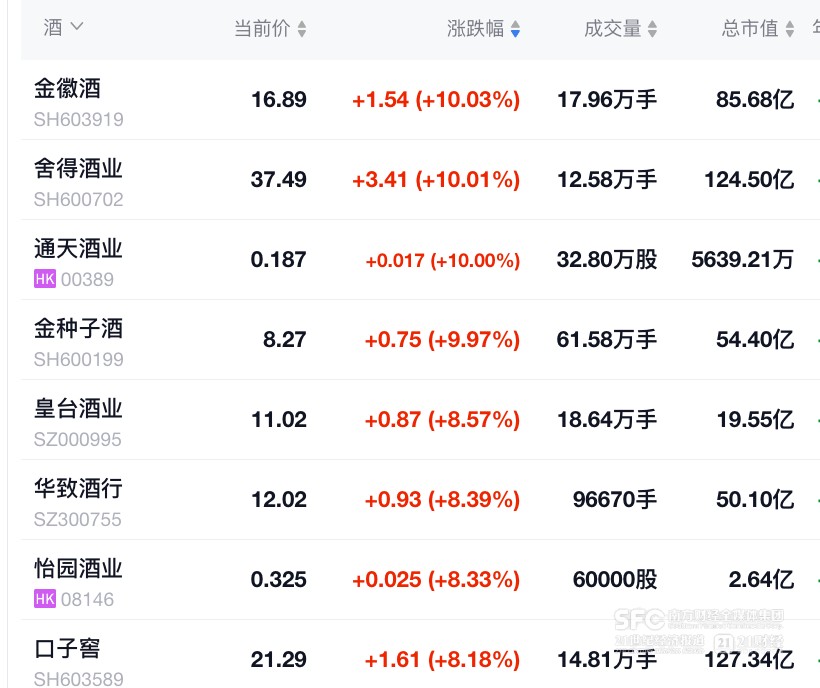Image resolution: width=820 pixels, height=688 pixels.
Task: Click volume 60000股
Action: 615,579
